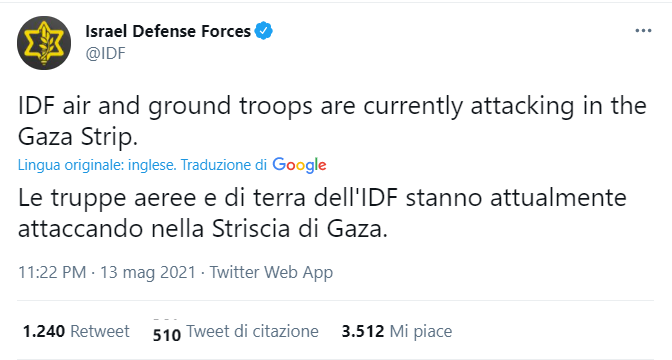Click the Google logo in translation credit

300,165
